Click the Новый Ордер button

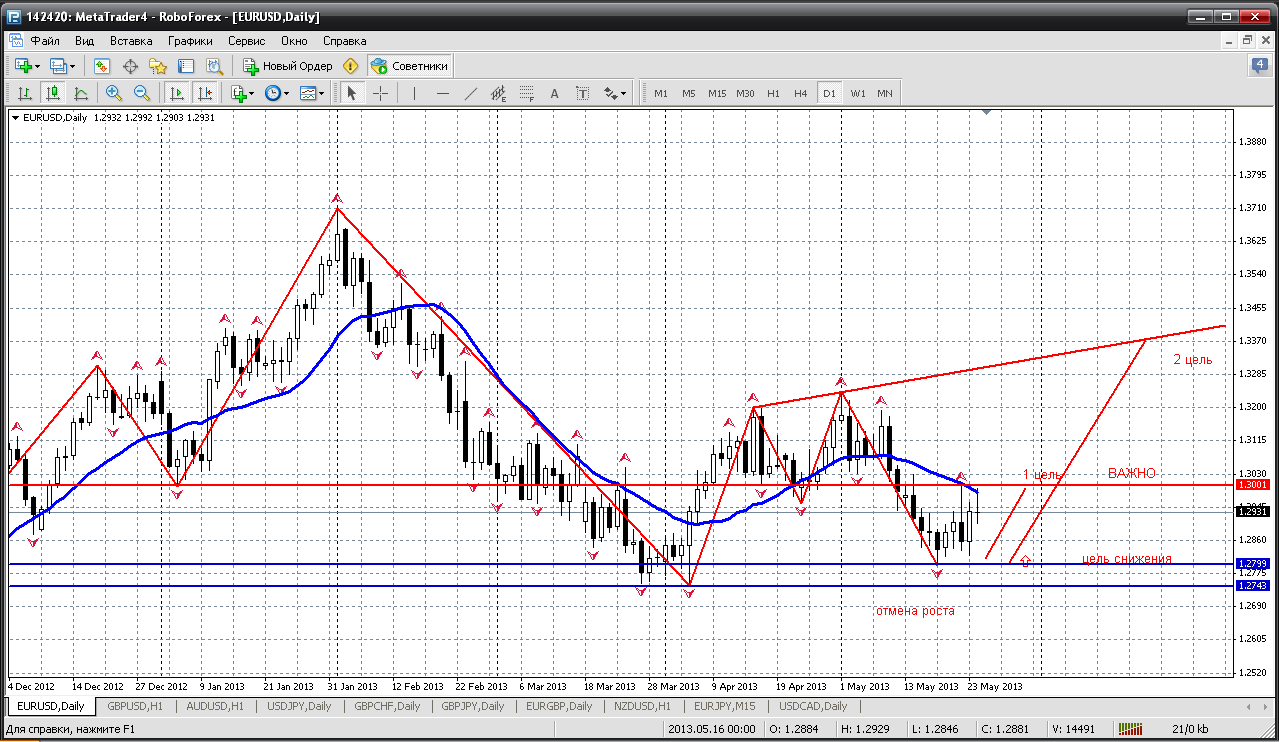click(x=288, y=66)
